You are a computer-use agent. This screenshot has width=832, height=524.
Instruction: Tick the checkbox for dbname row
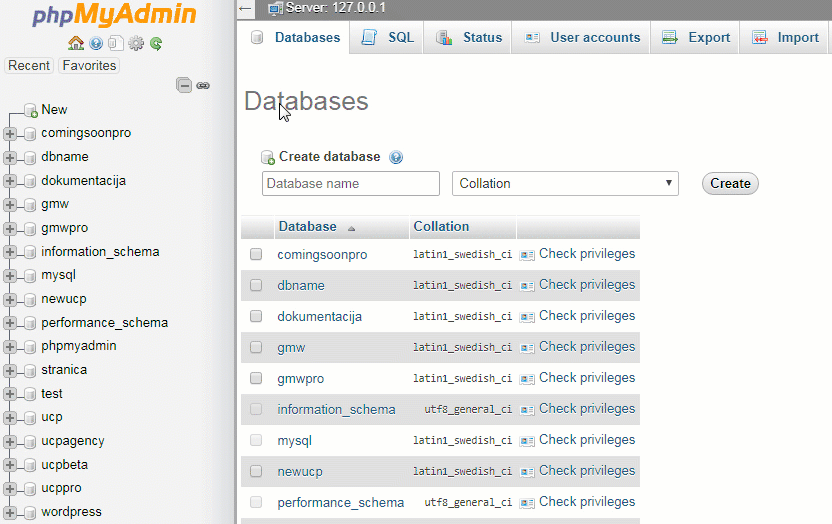pos(256,285)
